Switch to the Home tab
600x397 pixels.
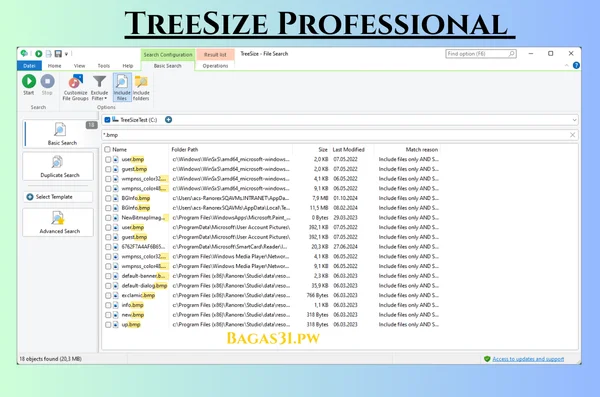coord(54,66)
